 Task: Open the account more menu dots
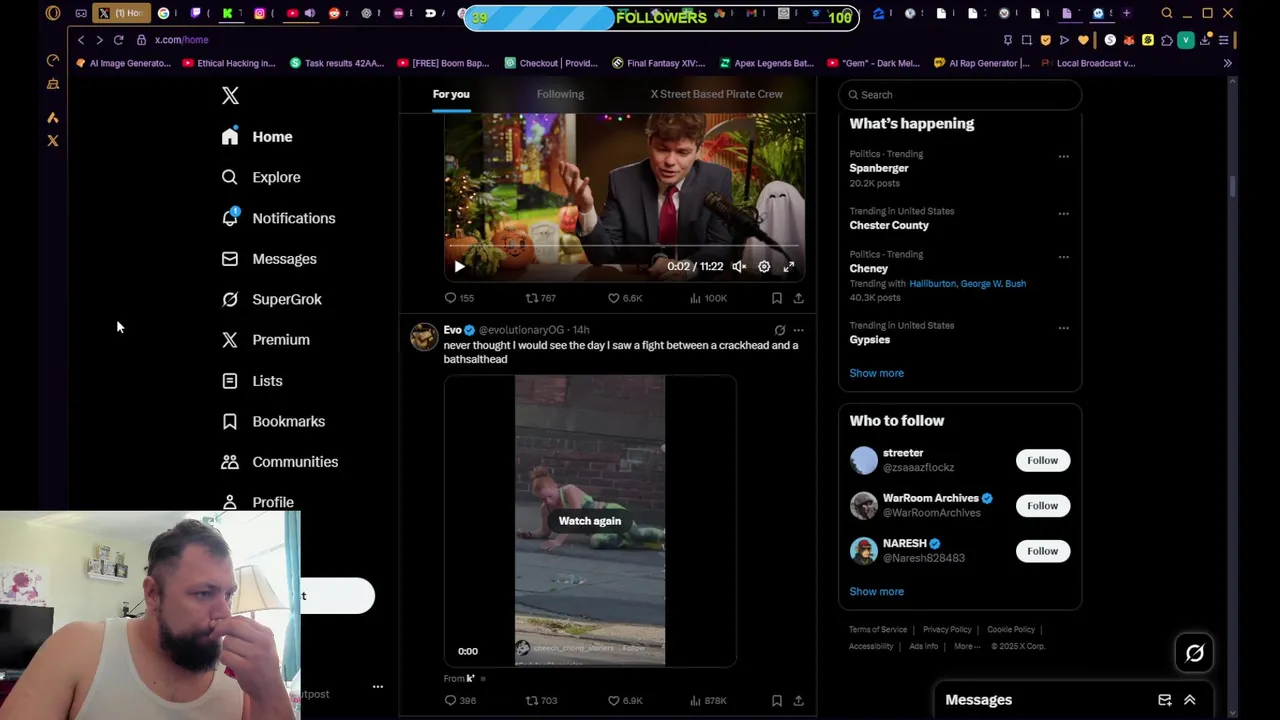click(x=378, y=687)
